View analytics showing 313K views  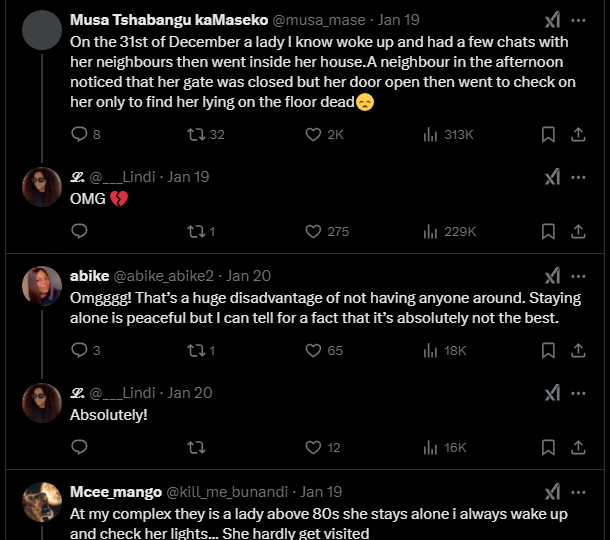(431, 134)
